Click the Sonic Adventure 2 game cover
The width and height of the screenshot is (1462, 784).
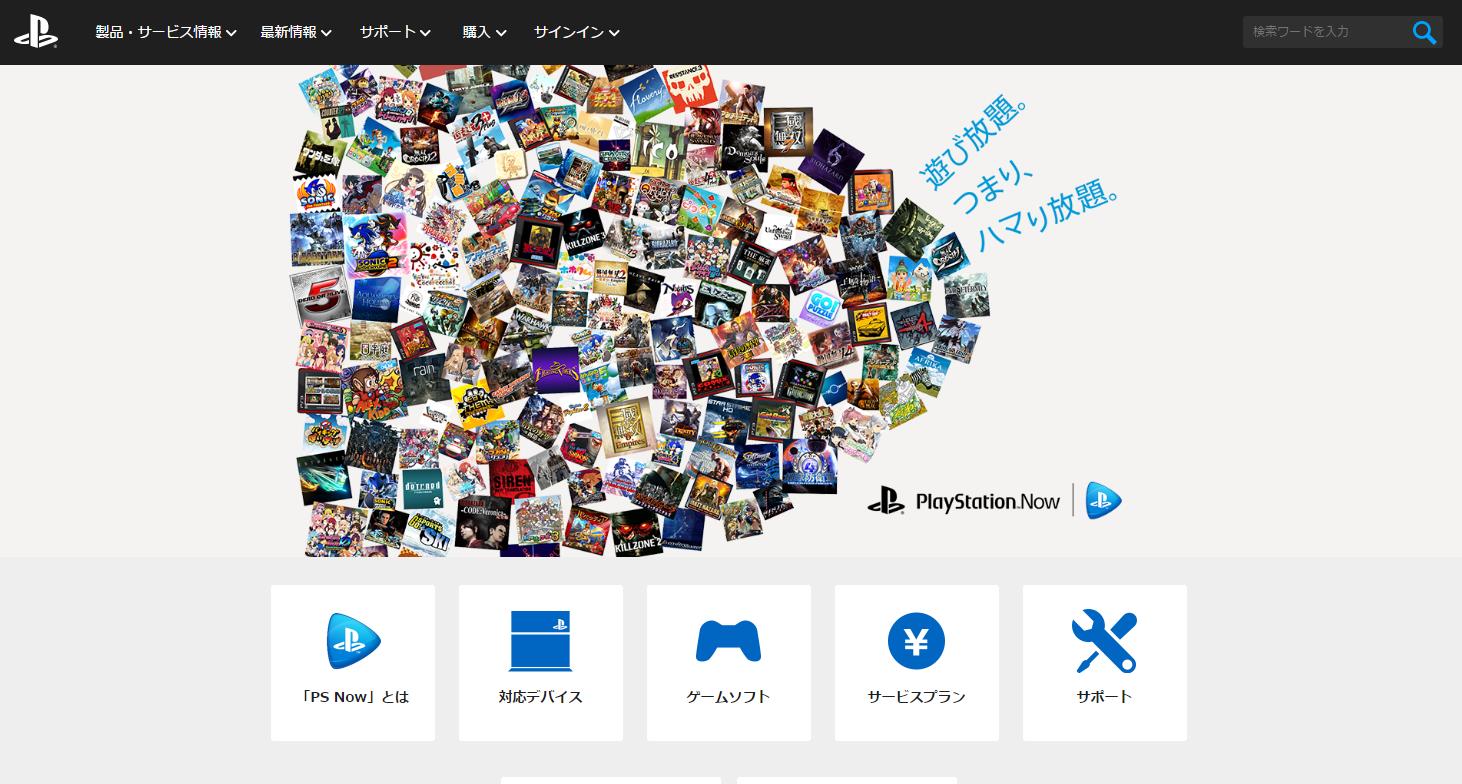[x=374, y=243]
